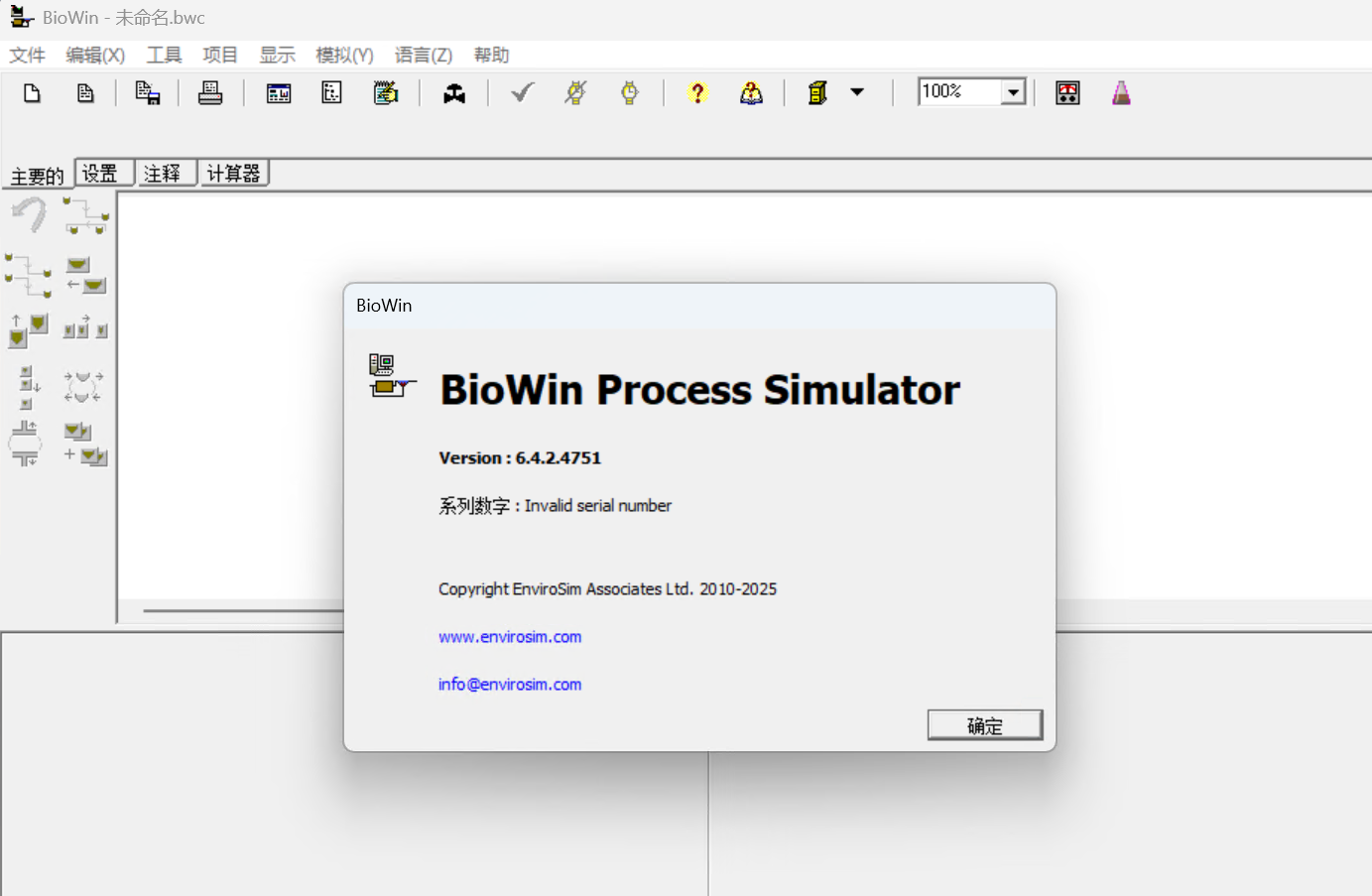
Task: Click the notes page toolbar icon
Action: pos(332,93)
